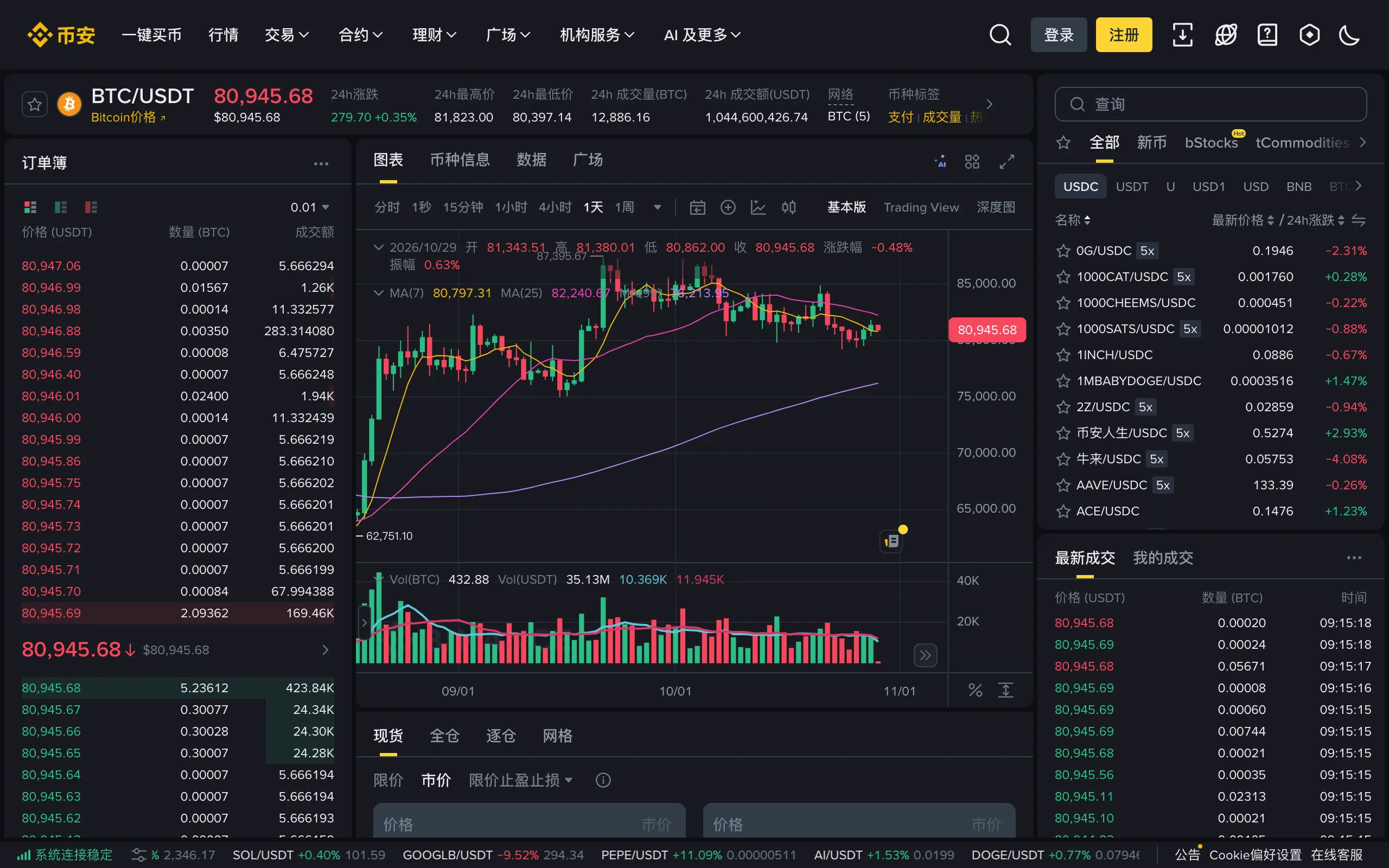The width and height of the screenshot is (1389, 868).
Task: Click the chart order marker icon
Action: pos(891,541)
